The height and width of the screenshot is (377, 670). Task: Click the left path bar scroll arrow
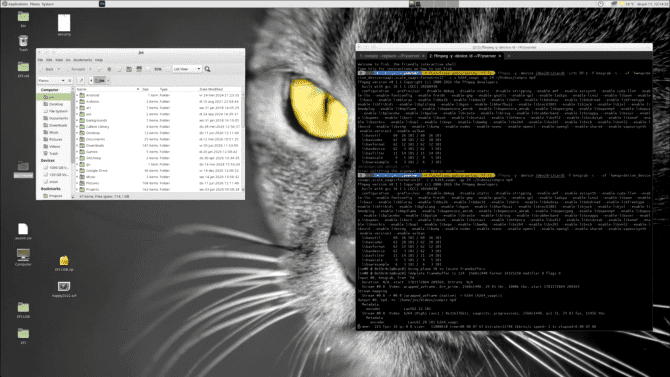click(91, 80)
